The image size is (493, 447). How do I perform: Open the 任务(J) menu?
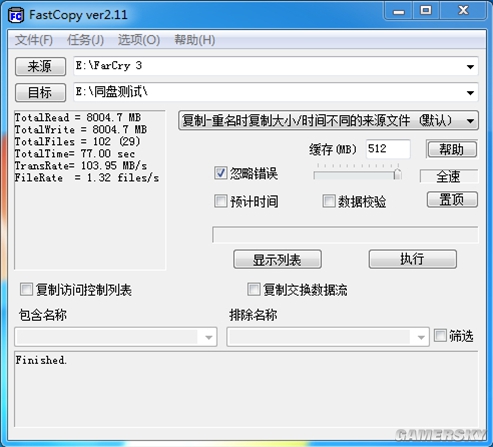click(85, 40)
